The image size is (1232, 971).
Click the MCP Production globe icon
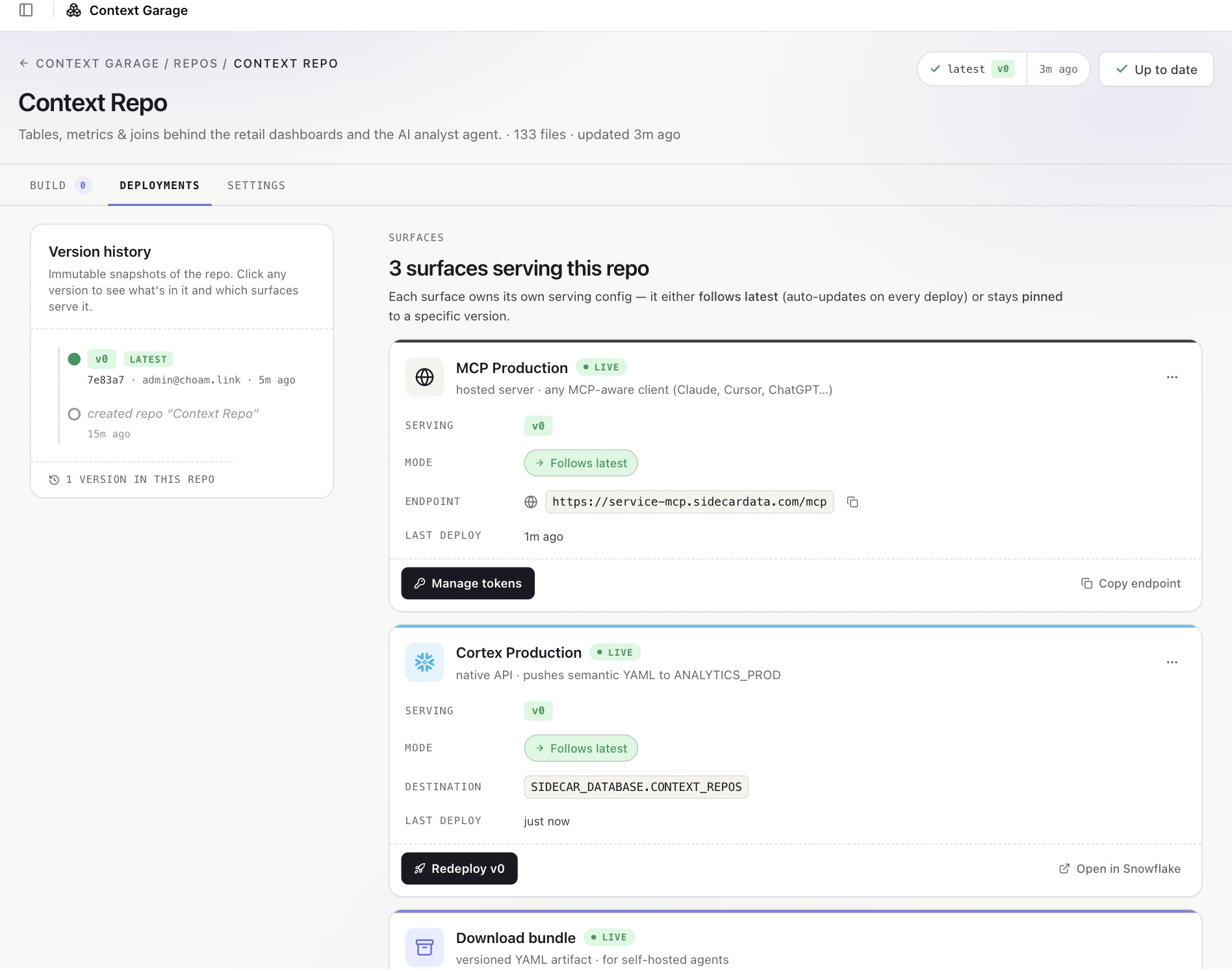[x=424, y=377]
